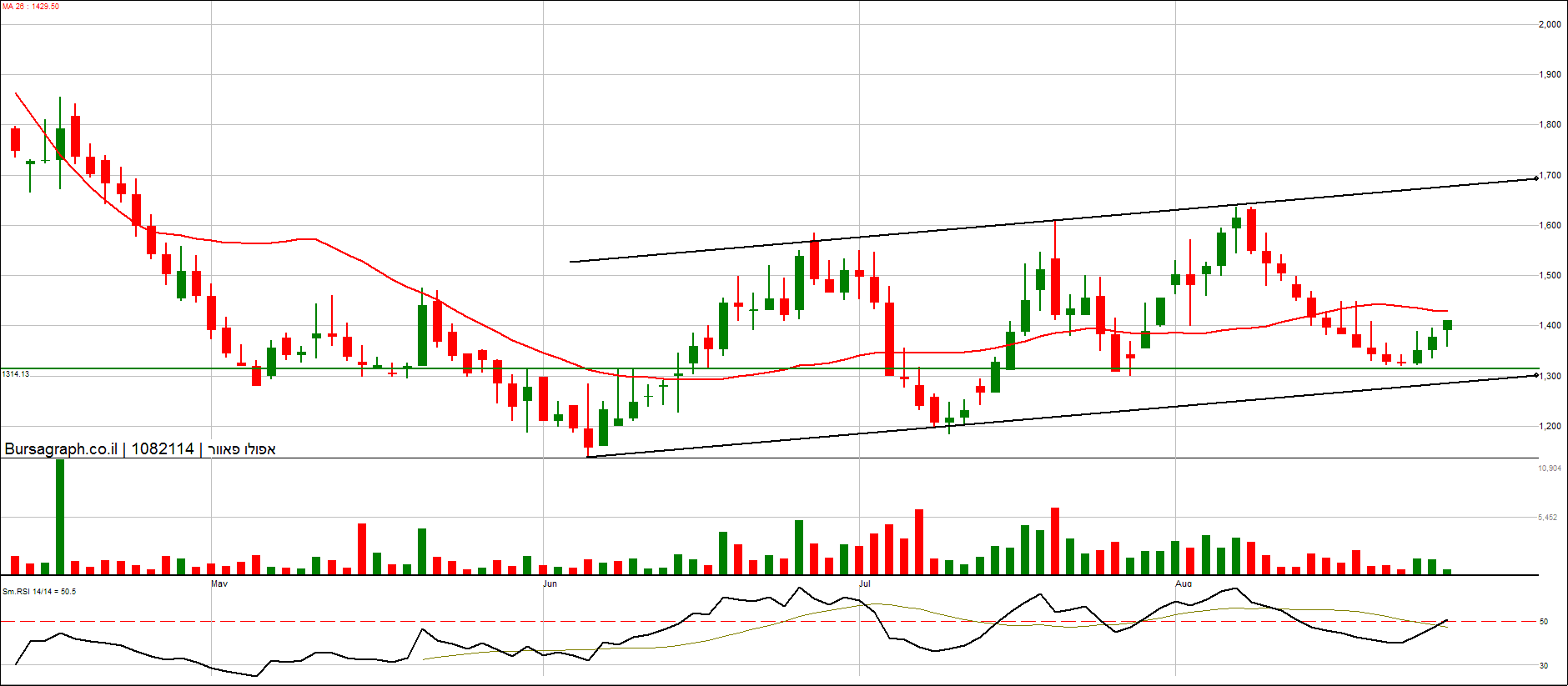Click the 2,000 price axis label

[1550, 25]
